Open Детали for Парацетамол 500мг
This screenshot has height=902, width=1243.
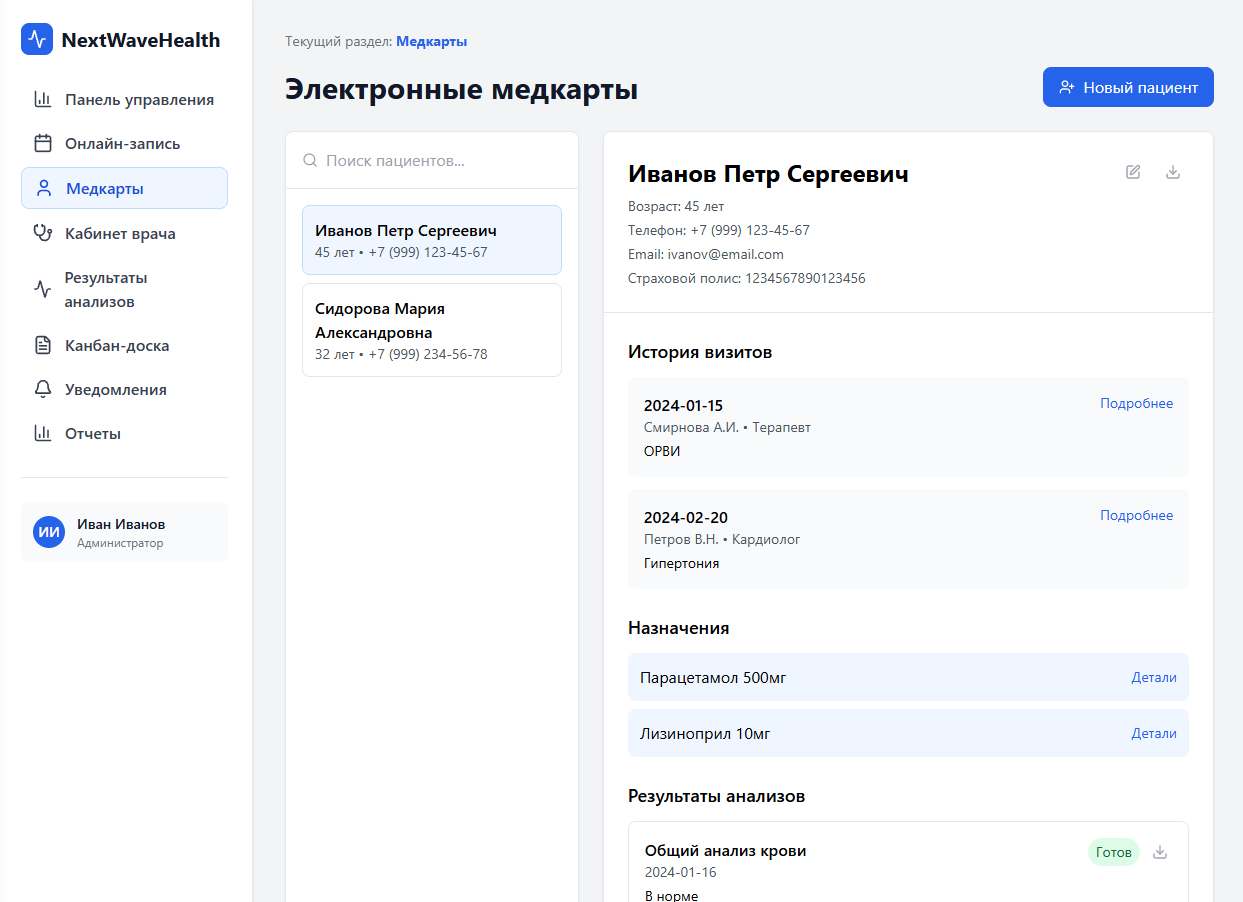click(x=1154, y=677)
